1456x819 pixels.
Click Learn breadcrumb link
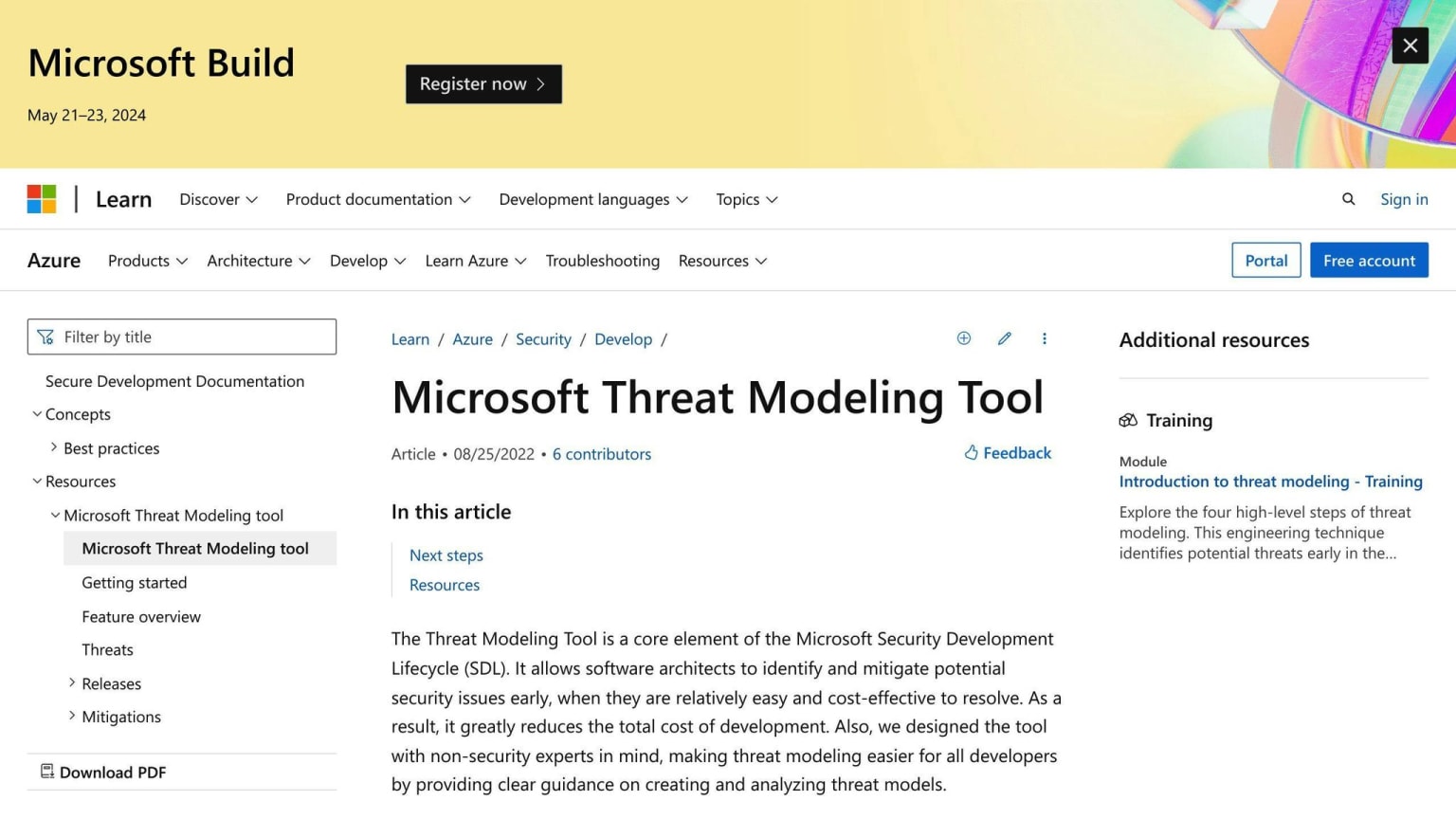click(x=410, y=339)
